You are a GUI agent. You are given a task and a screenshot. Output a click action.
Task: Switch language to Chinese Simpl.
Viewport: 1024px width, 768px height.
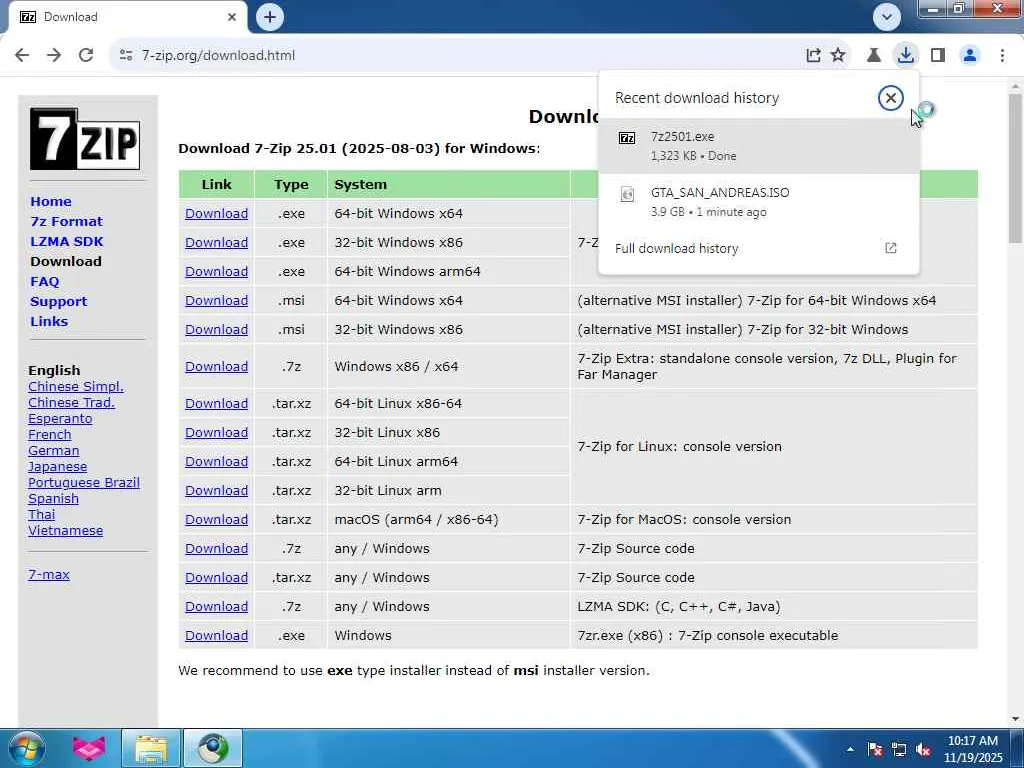click(x=76, y=387)
